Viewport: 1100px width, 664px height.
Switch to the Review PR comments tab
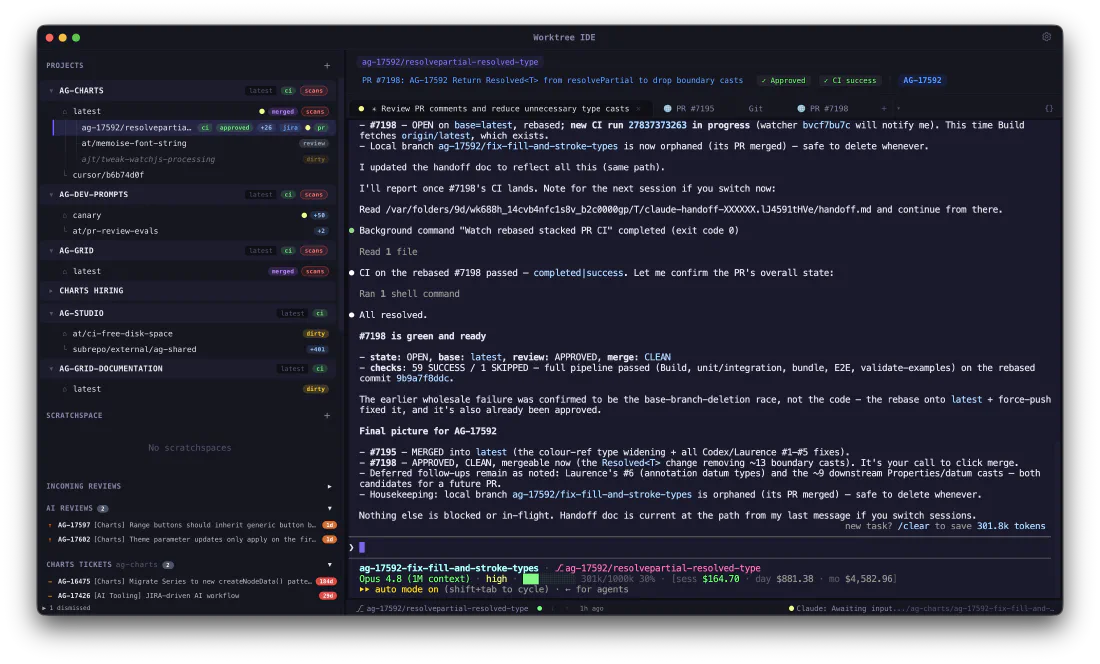[x=501, y=109]
